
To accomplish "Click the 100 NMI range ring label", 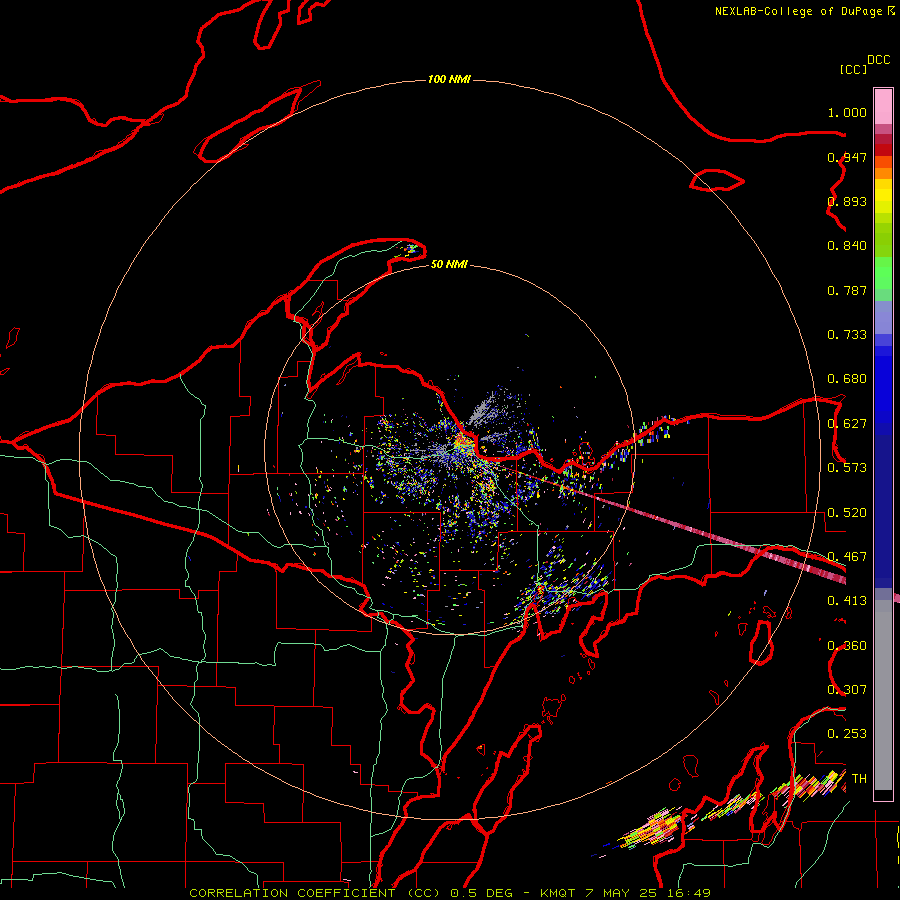I will tap(449, 79).
